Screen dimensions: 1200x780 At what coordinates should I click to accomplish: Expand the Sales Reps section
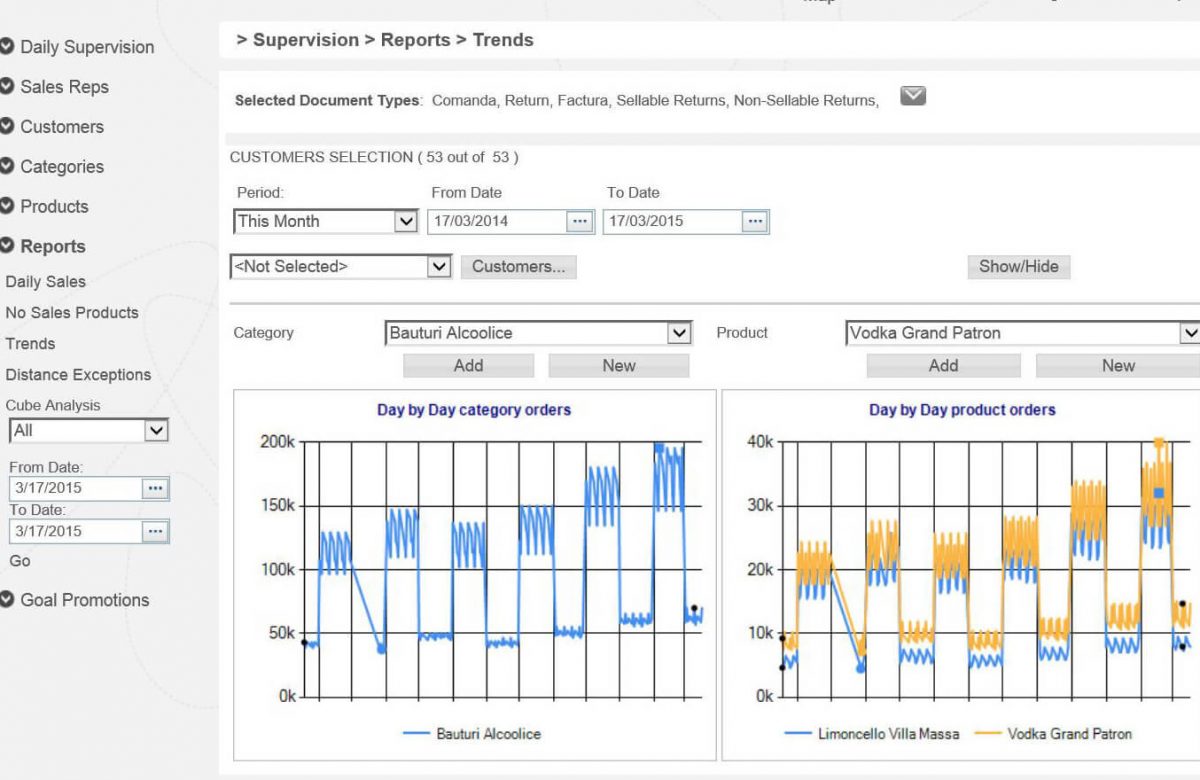coord(8,87)
